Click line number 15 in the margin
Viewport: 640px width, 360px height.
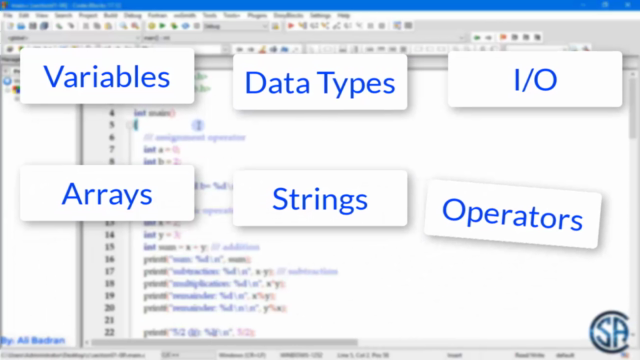pos(109,247)
